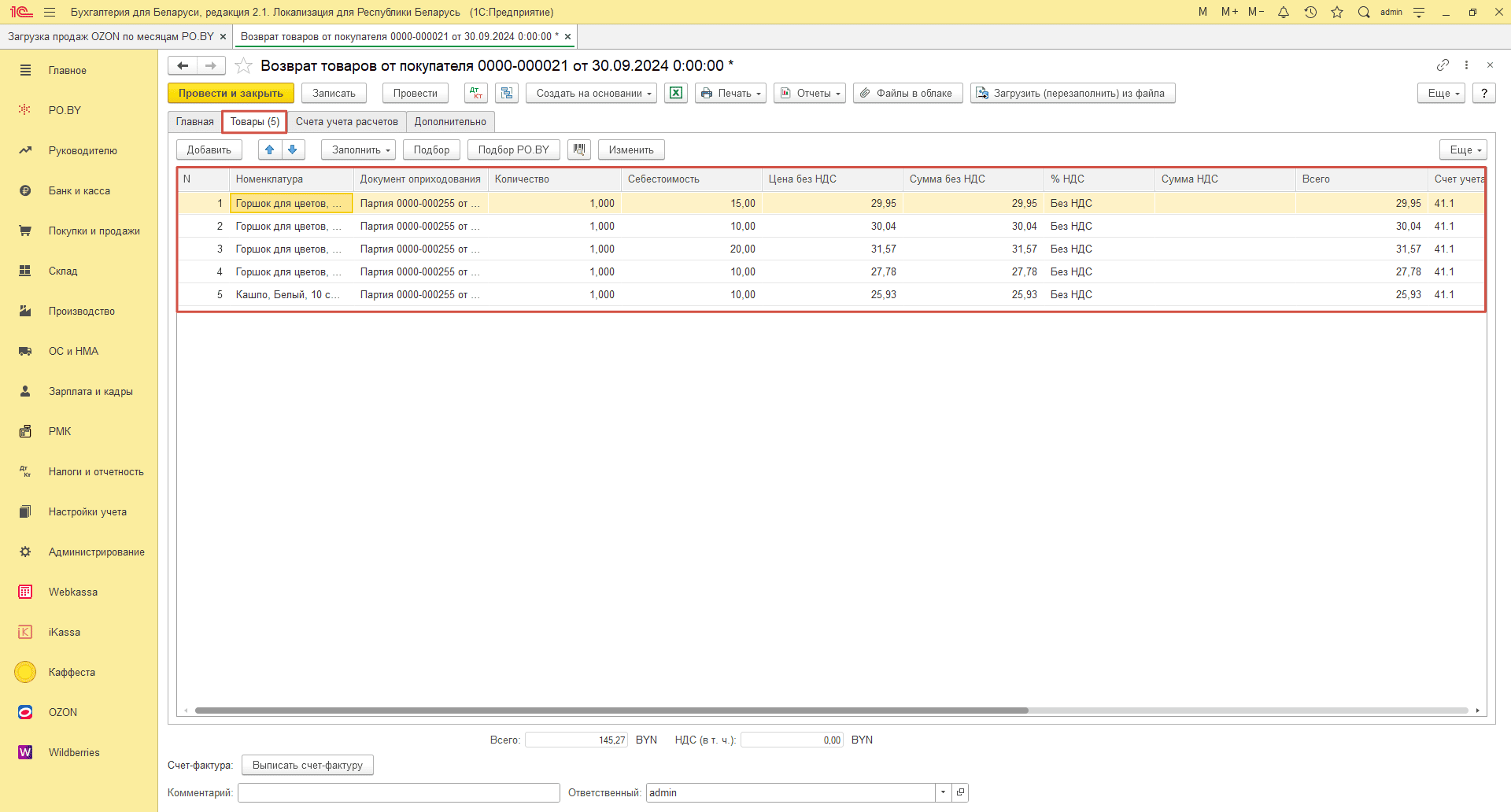The height and width of the screenshot is (812, 1511).
Task: Open service settings lines icon near admin
Action: coord(1419,12)
